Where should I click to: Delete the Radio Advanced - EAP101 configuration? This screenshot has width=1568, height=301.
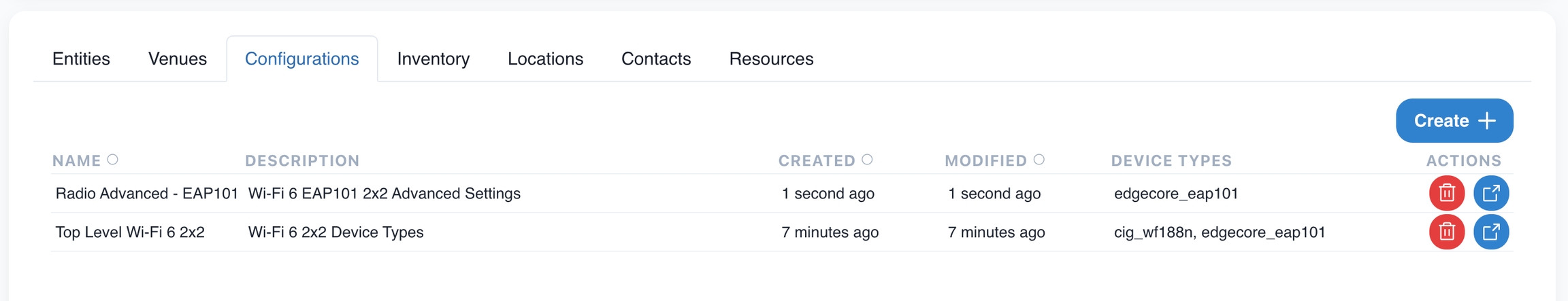1446,194
